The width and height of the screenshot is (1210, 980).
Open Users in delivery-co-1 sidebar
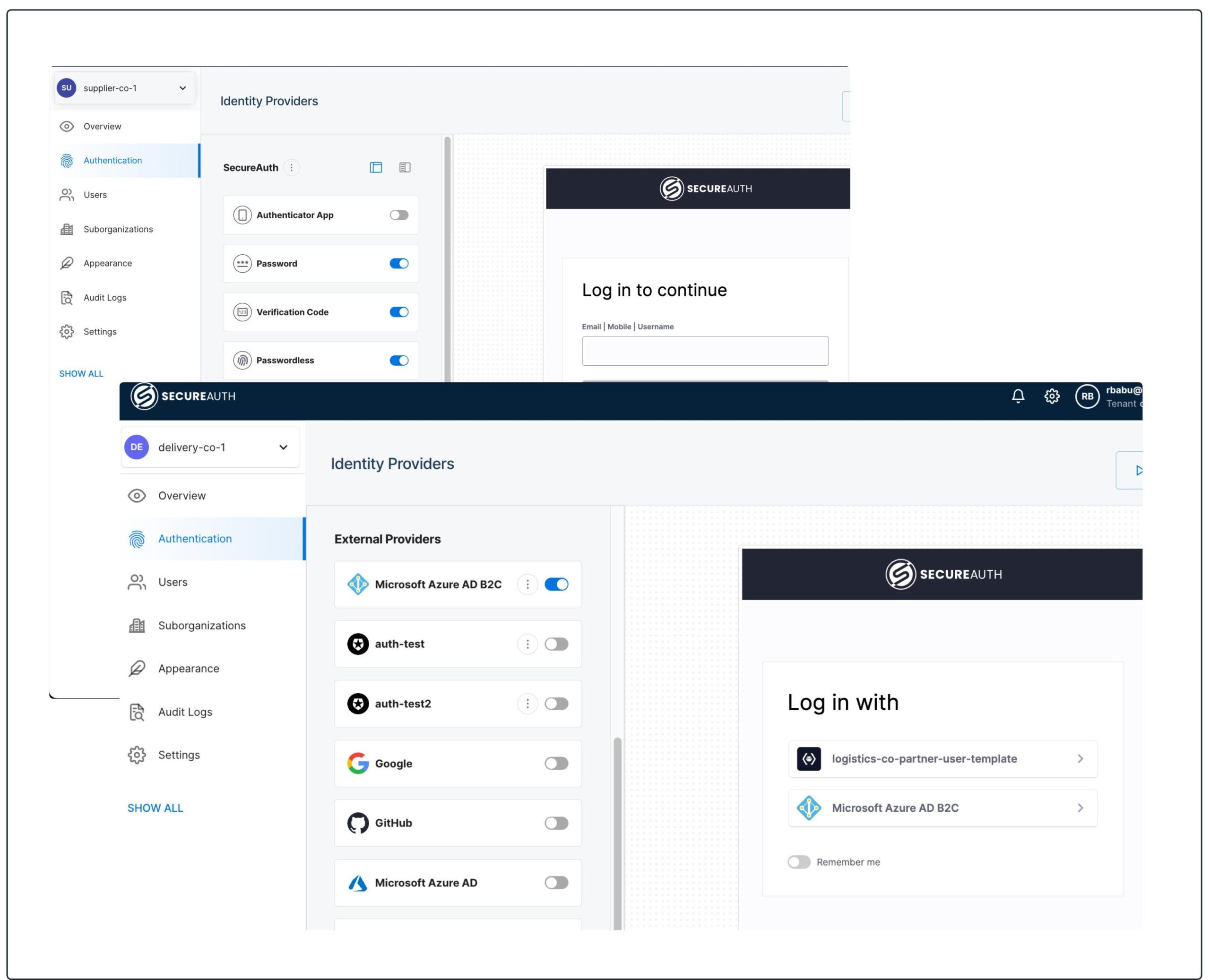[212, 583]
